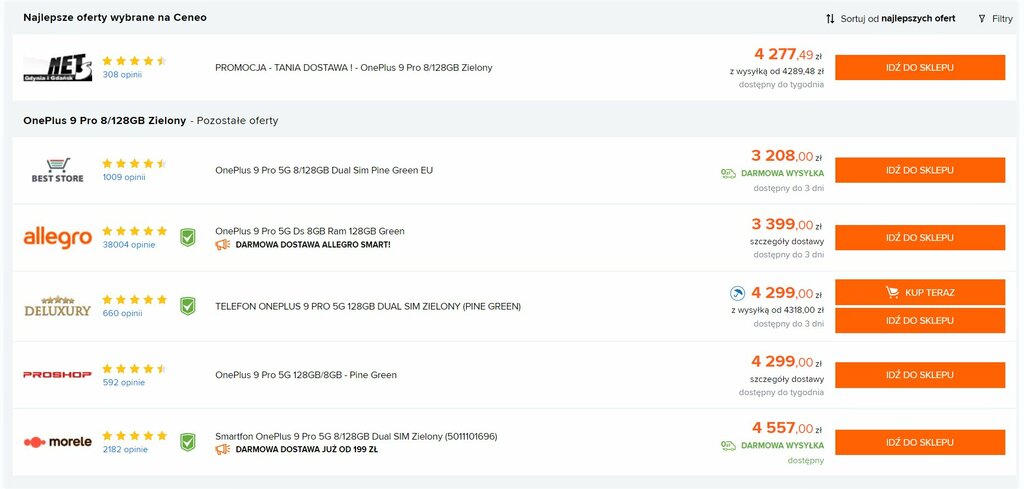This screenshot has width=1024, height=489.
Task: Click star rating of Proshop
Action: tap(135, 369)
